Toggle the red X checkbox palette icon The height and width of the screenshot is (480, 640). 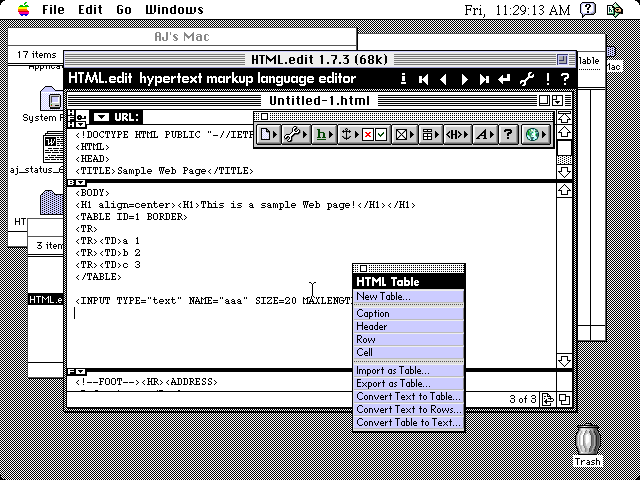(367, 133)
